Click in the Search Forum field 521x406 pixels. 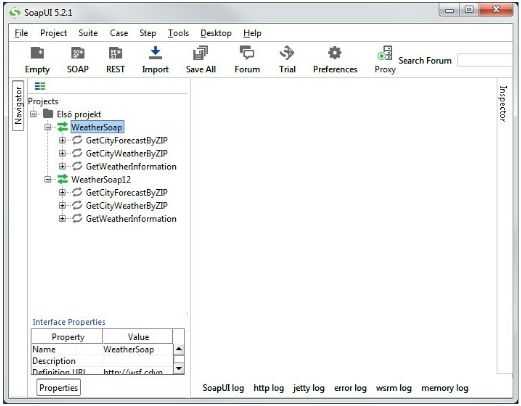point(485,60)
